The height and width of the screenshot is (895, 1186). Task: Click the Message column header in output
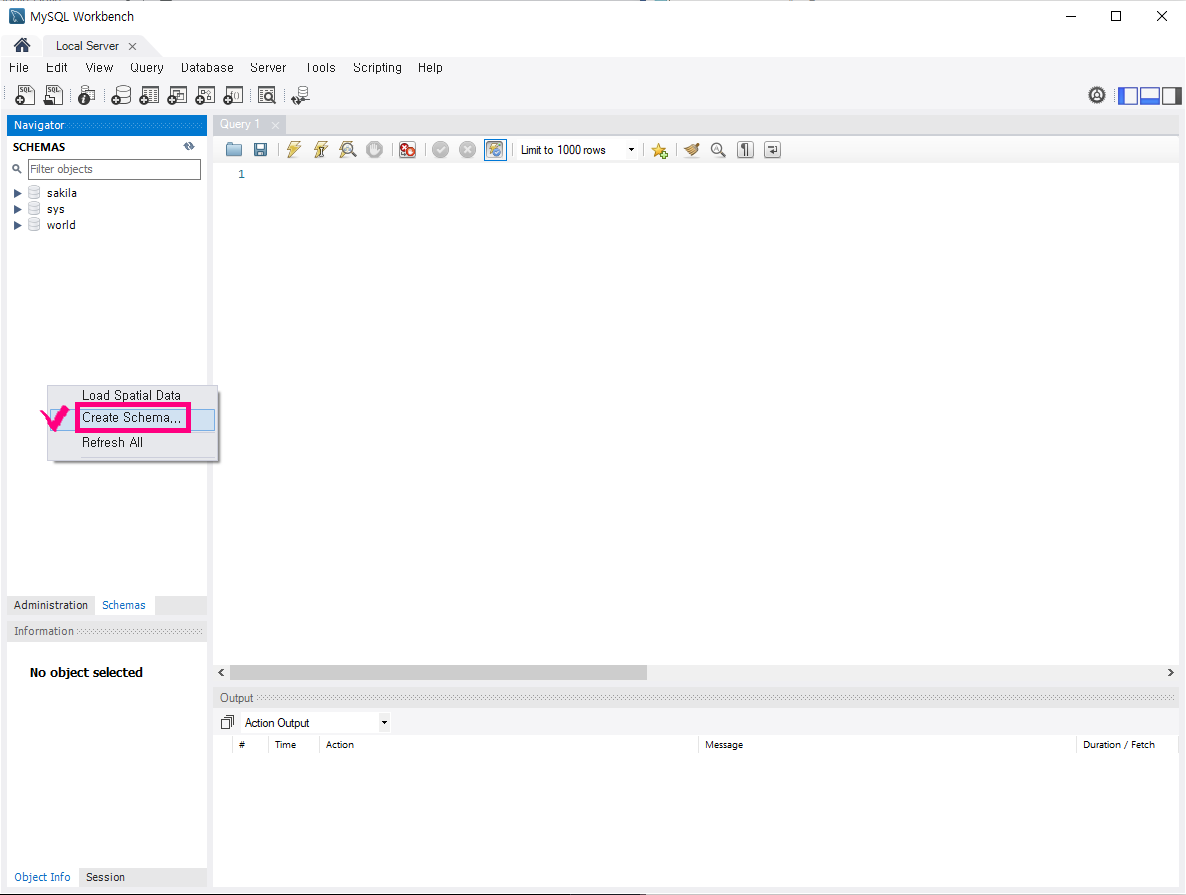724,744
